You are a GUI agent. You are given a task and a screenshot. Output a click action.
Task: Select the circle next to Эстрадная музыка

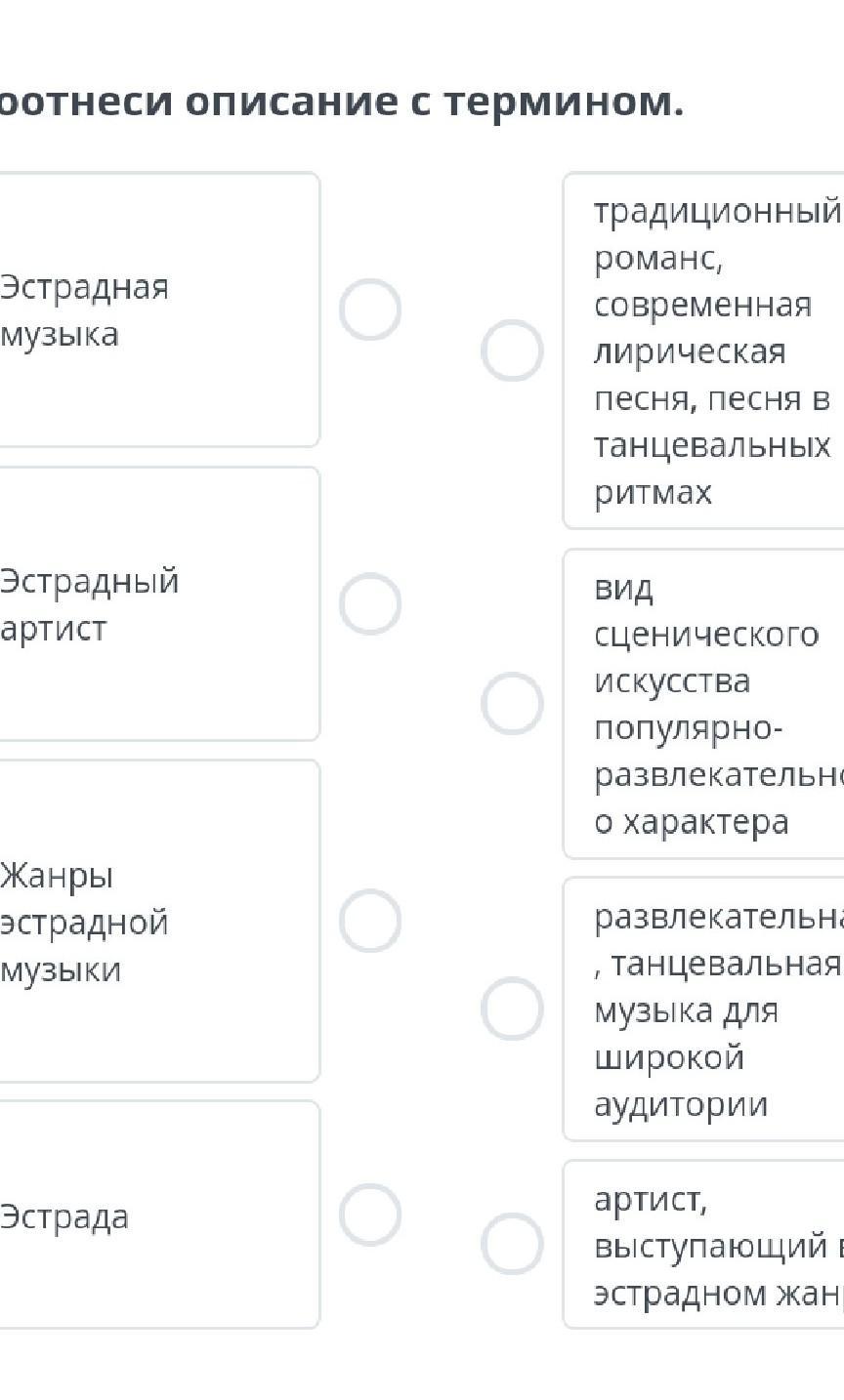(x=370, y=309)
